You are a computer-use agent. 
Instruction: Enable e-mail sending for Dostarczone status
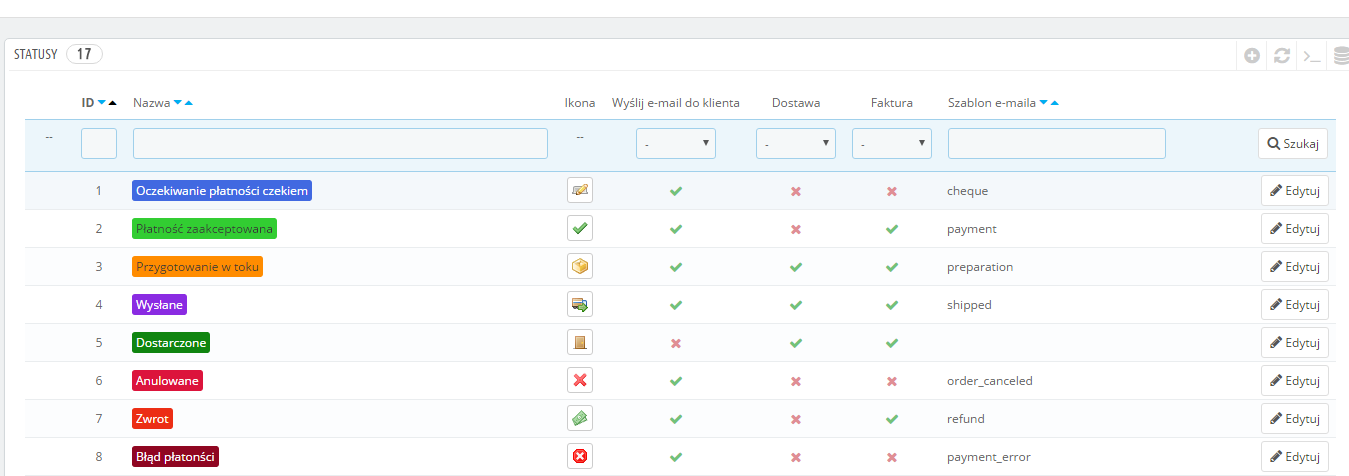point(676,343)
